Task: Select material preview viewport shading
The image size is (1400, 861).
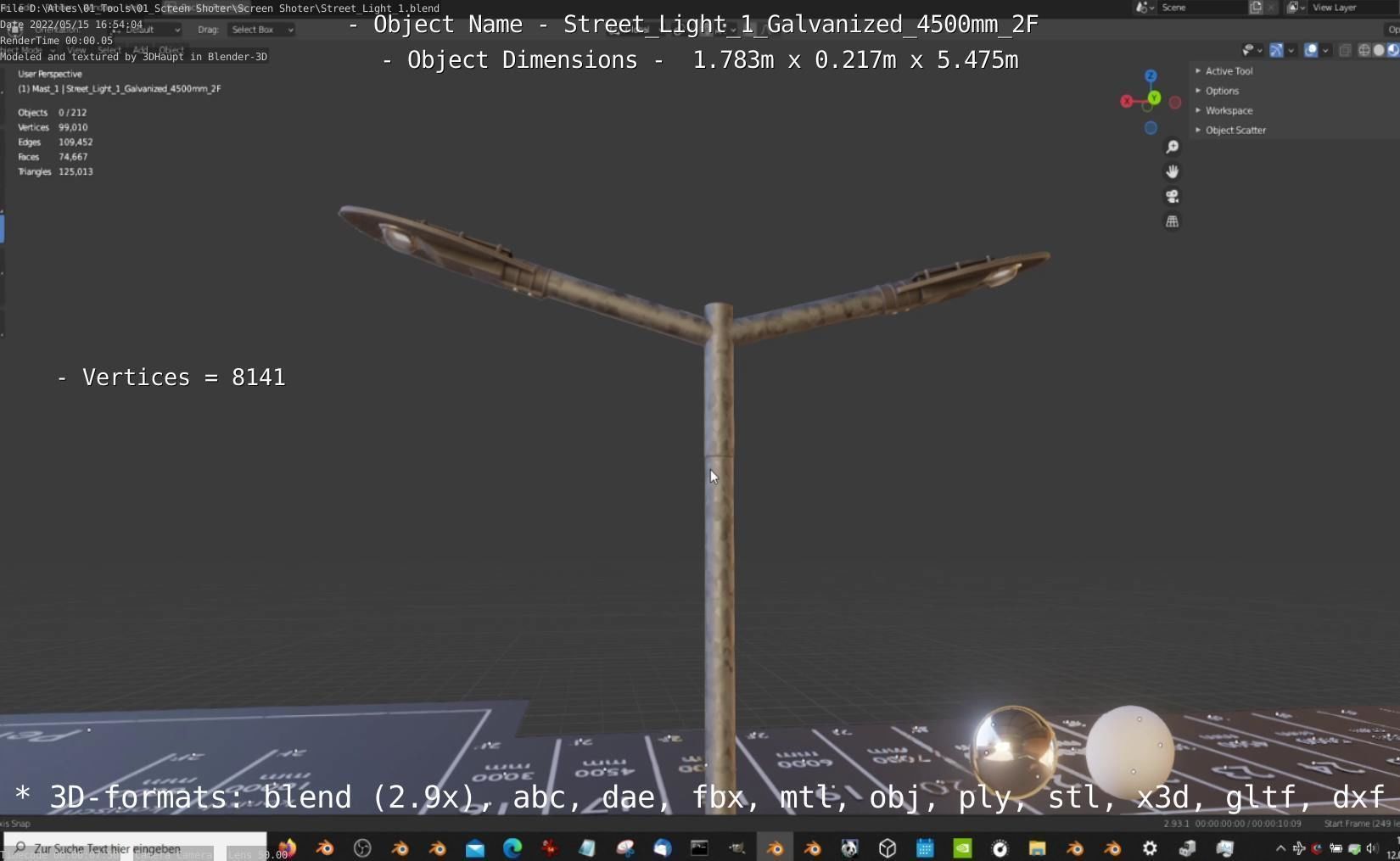Action: (x=1392, y=50)
